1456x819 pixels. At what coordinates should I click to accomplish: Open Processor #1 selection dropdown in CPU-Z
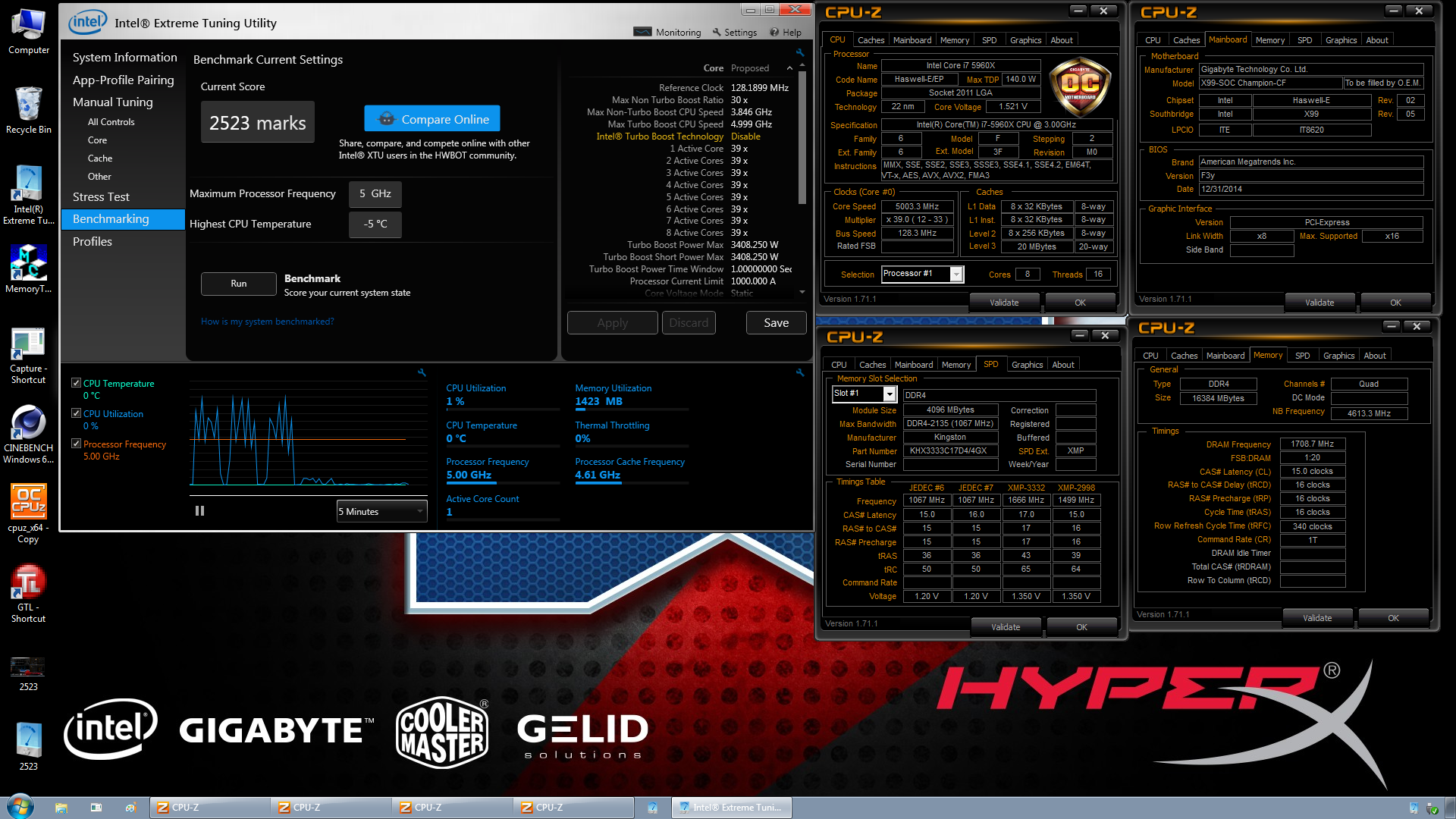click(922, 274)
